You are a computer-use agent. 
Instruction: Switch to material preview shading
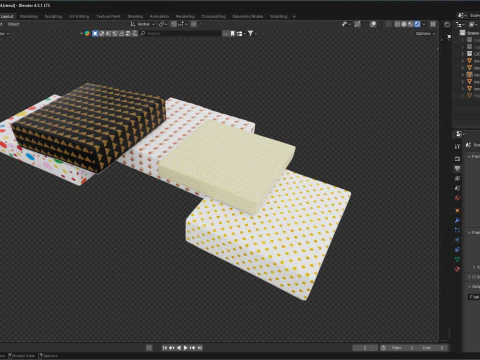[411, 24]
